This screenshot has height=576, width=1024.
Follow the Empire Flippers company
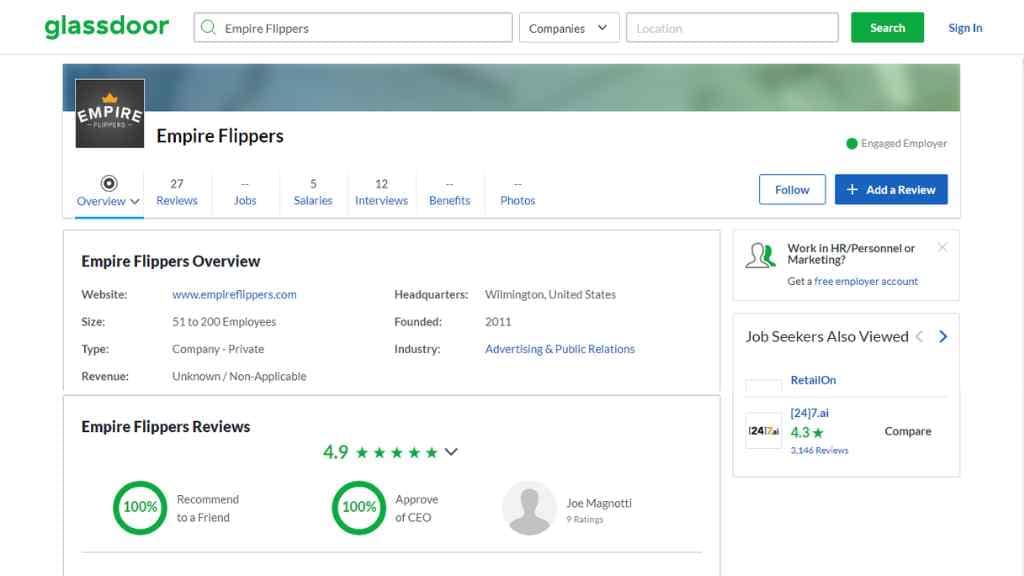(x=791, y=189)
